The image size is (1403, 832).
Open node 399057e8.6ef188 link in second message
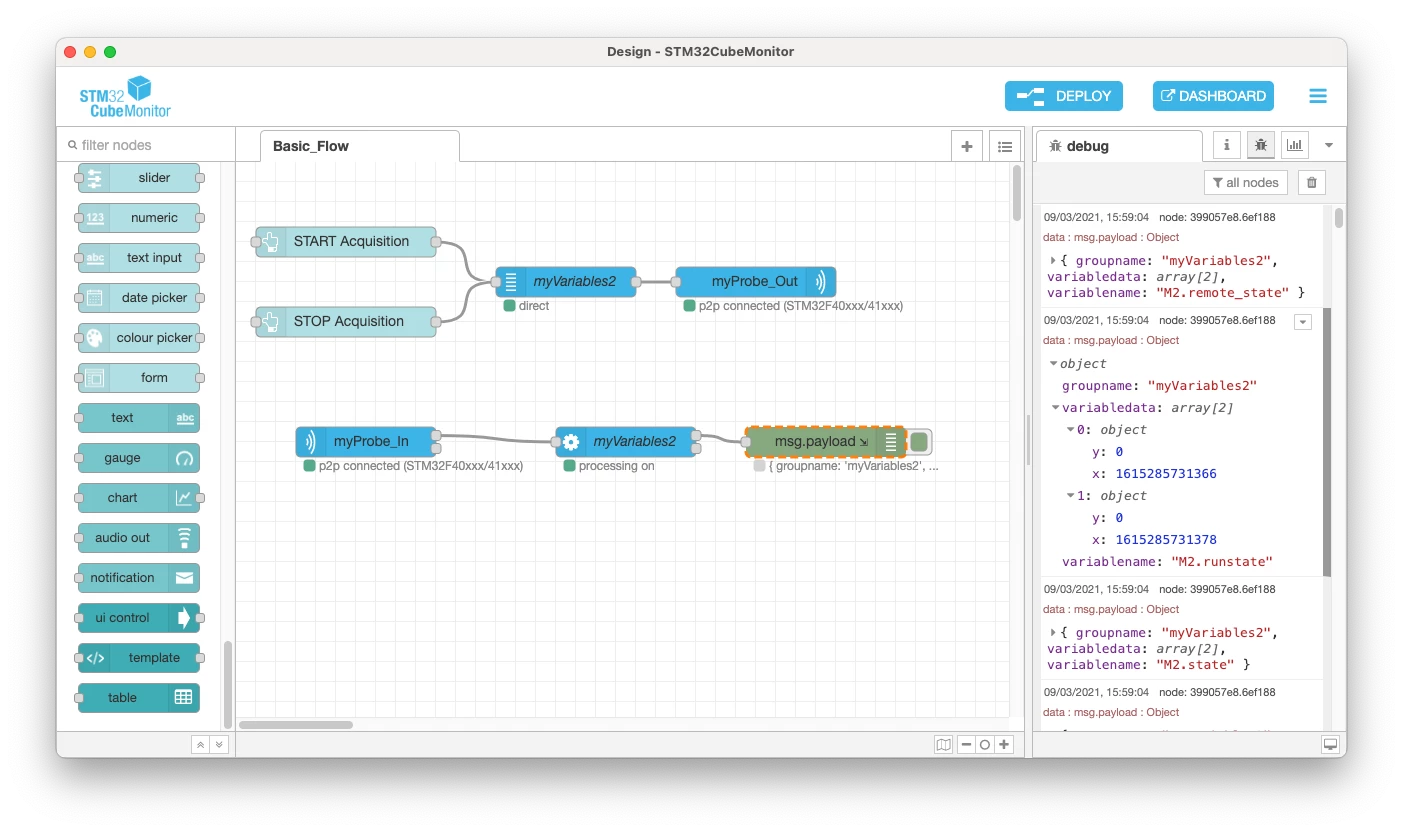pyautogui.click(x=1217, y=320)
